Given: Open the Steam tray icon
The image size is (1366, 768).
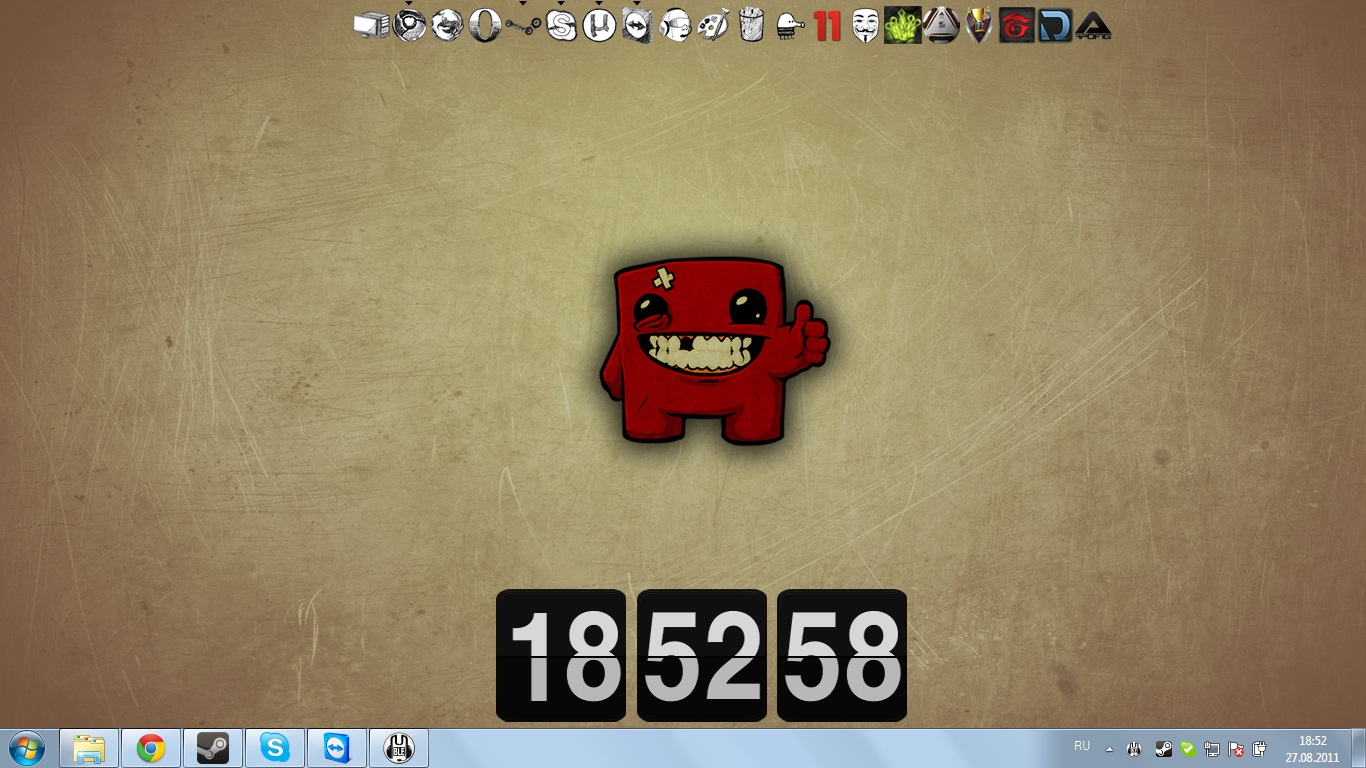Looking at the screenshot, I should (x=1163, y=748).
